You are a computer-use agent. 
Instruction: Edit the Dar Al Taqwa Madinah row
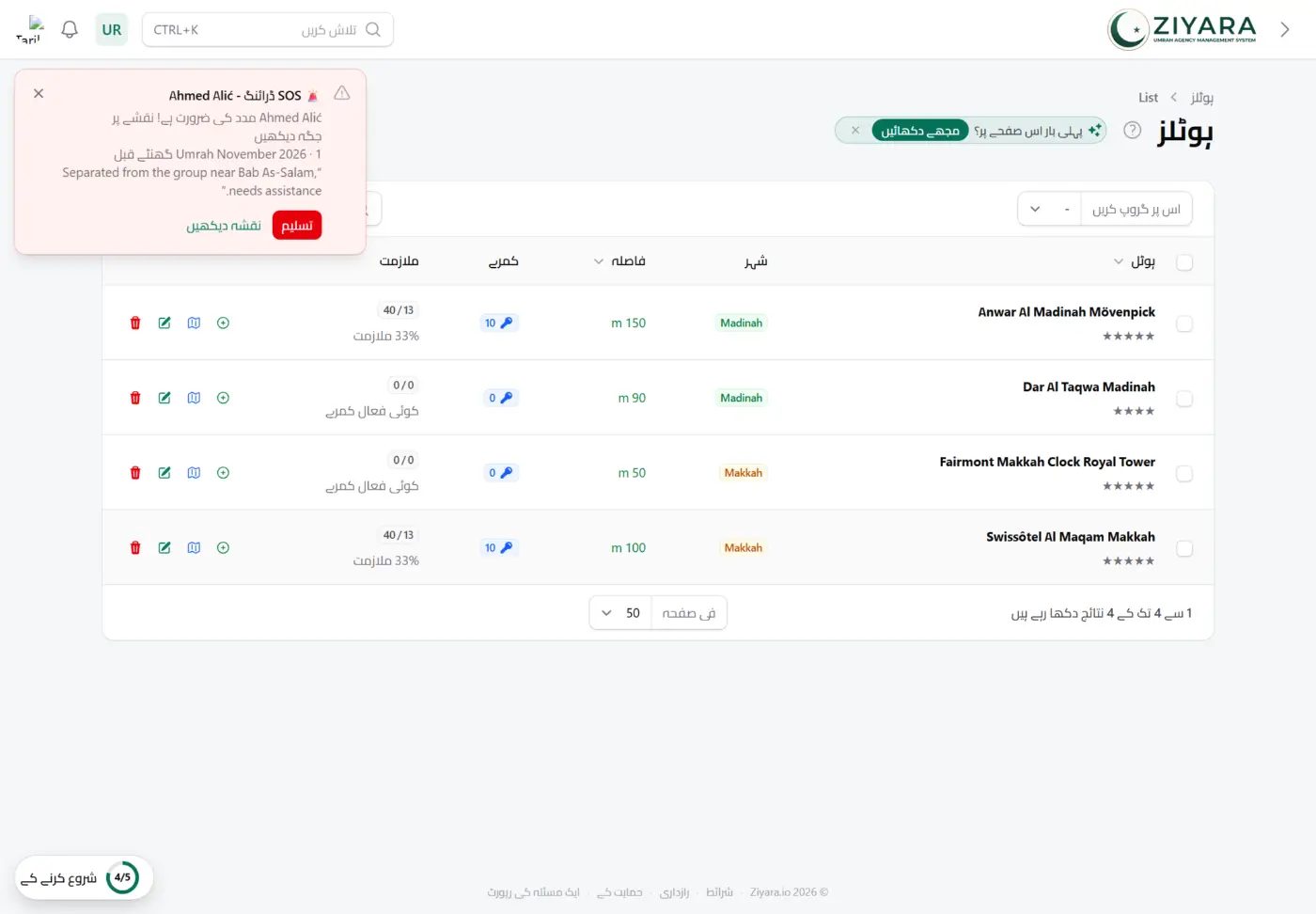[x=164, y=398]
